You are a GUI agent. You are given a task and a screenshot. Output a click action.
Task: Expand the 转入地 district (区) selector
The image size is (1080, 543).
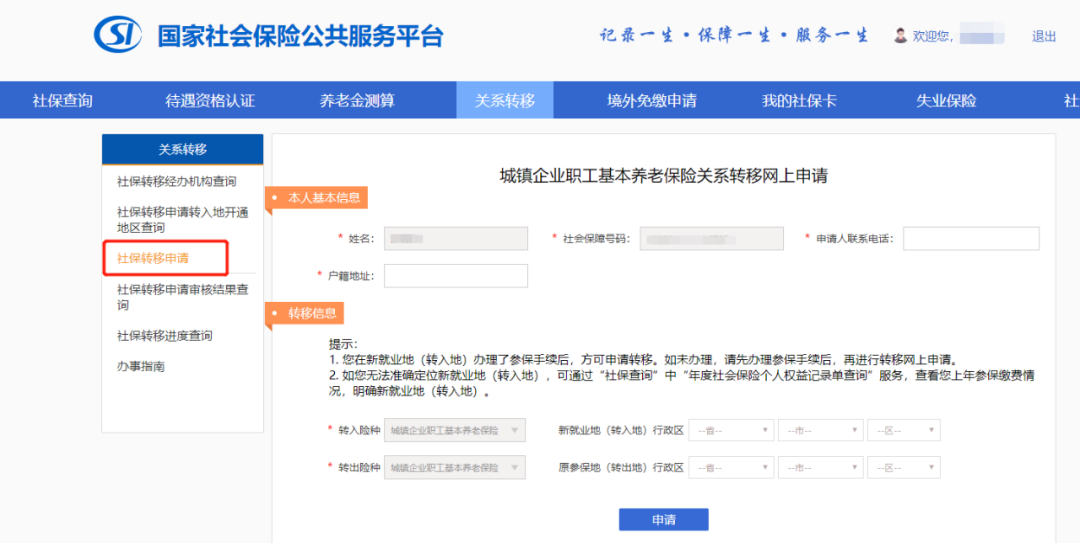(904, 430)
